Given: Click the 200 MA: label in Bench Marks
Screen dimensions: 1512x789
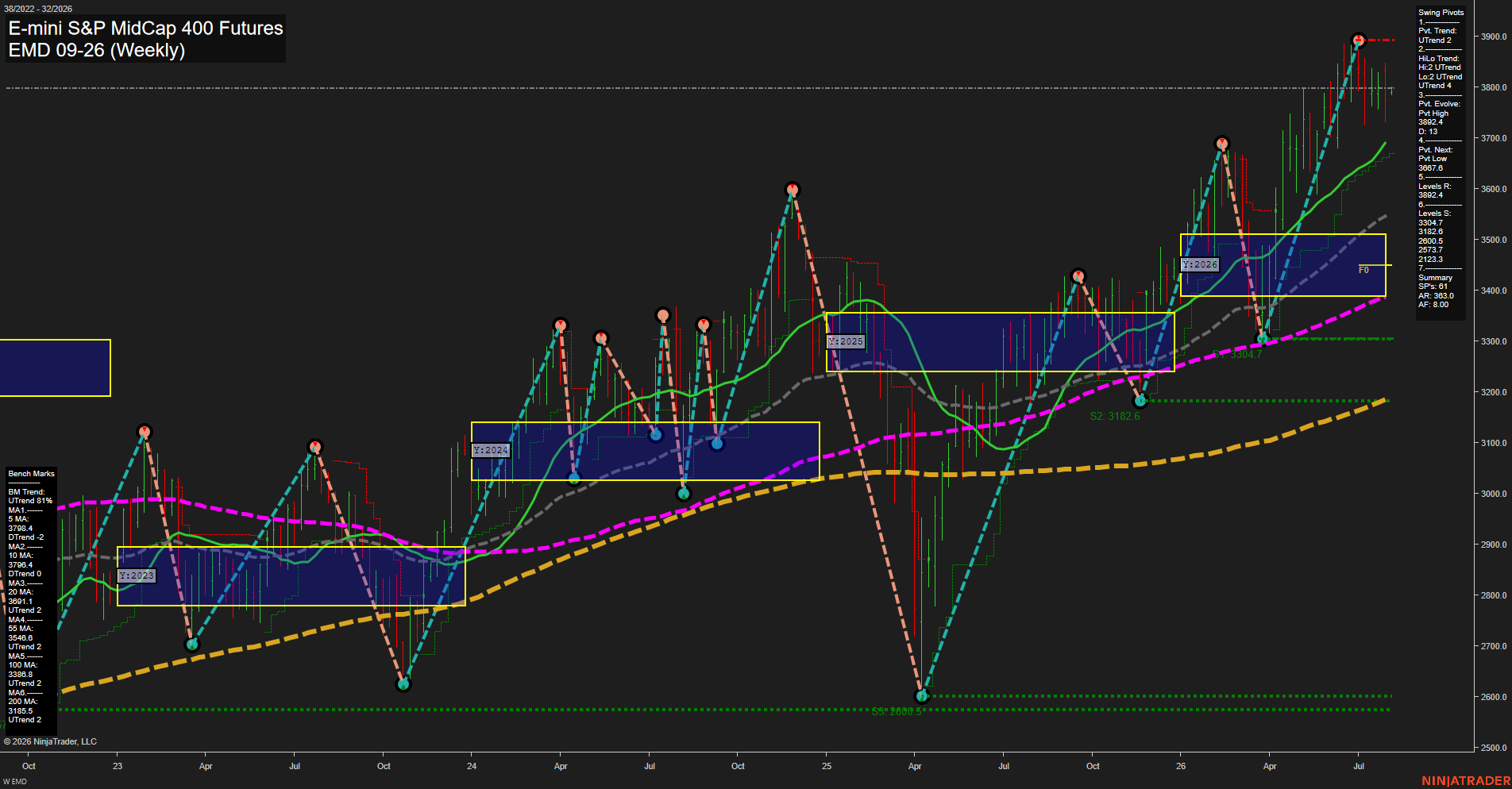Looking at the screenshot, I should [x=23, y=702].
